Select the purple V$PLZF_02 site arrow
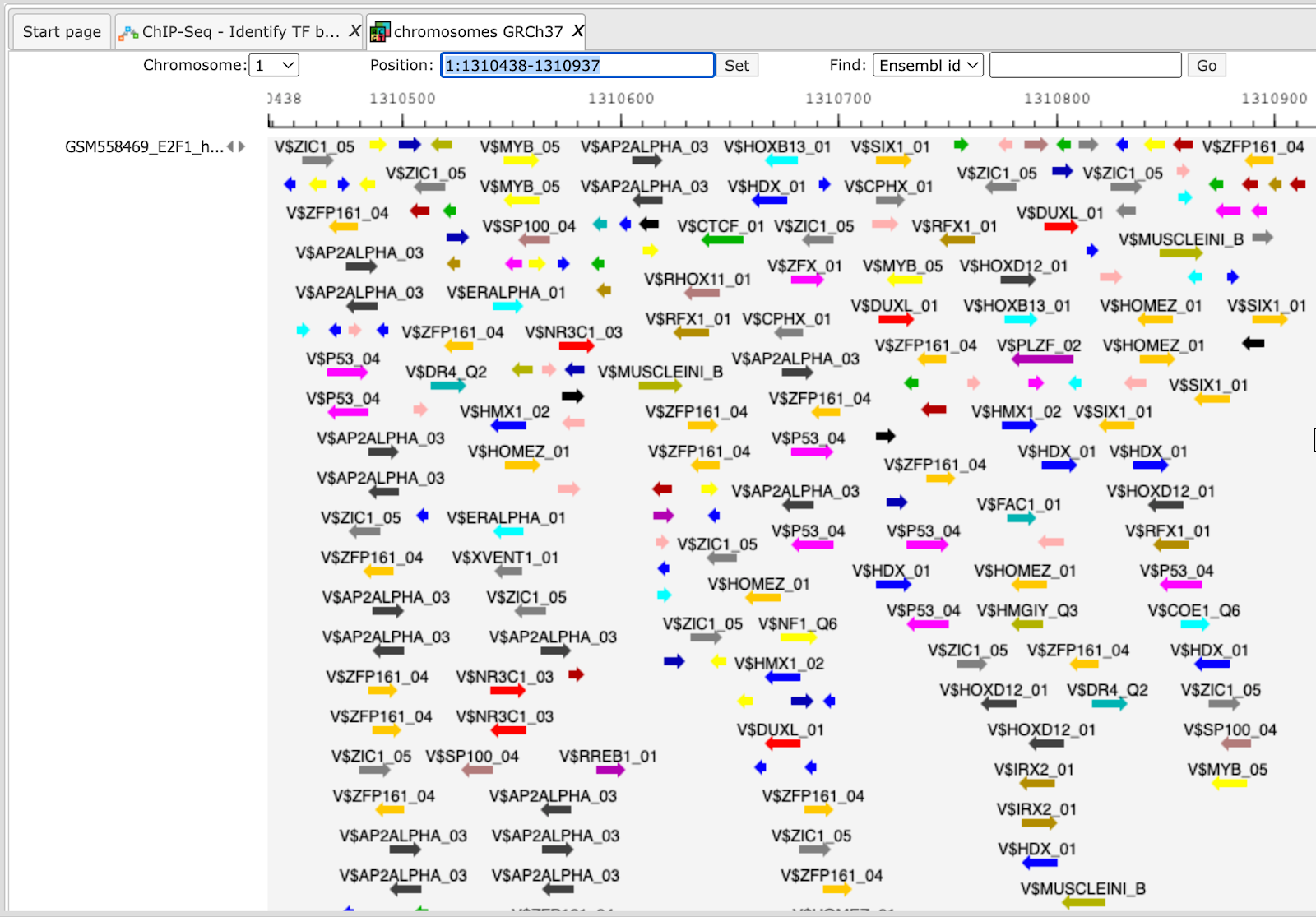 [x=1043, y=359]
